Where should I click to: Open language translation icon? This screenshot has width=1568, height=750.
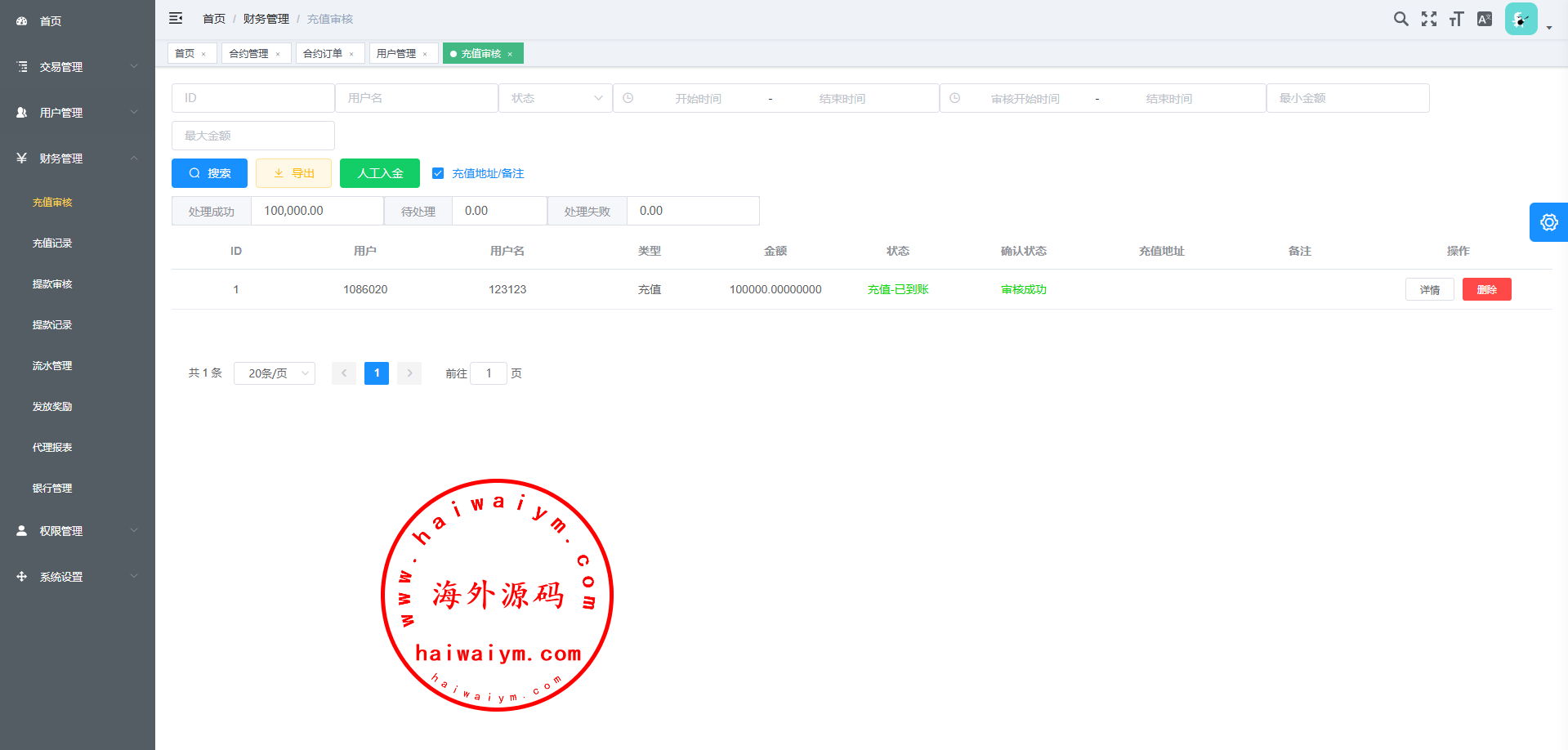click(1485, 19)
